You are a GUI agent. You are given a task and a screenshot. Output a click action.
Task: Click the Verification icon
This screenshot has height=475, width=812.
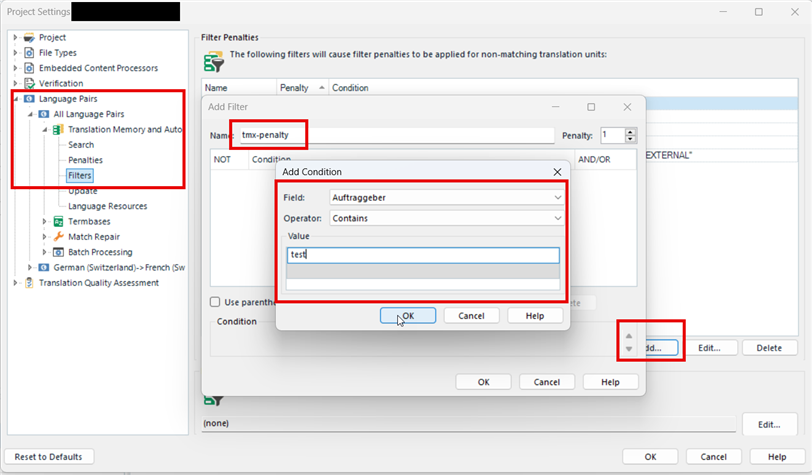[30, 83]
